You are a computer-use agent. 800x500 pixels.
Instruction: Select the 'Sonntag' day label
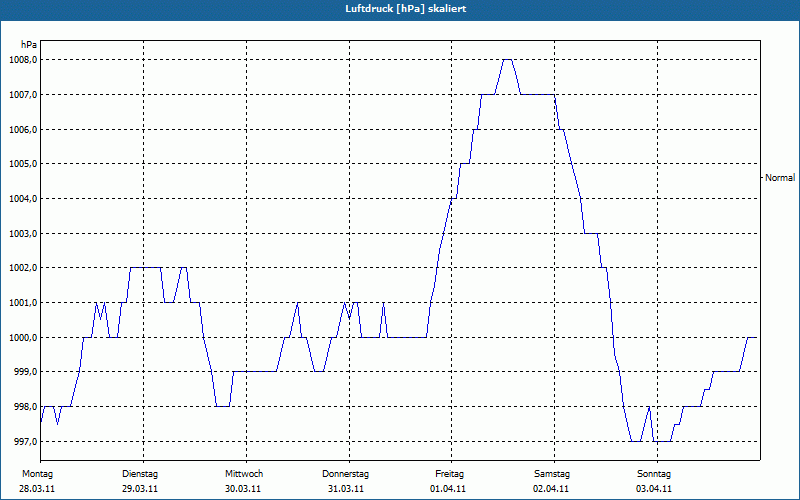[x=654, y=474]
